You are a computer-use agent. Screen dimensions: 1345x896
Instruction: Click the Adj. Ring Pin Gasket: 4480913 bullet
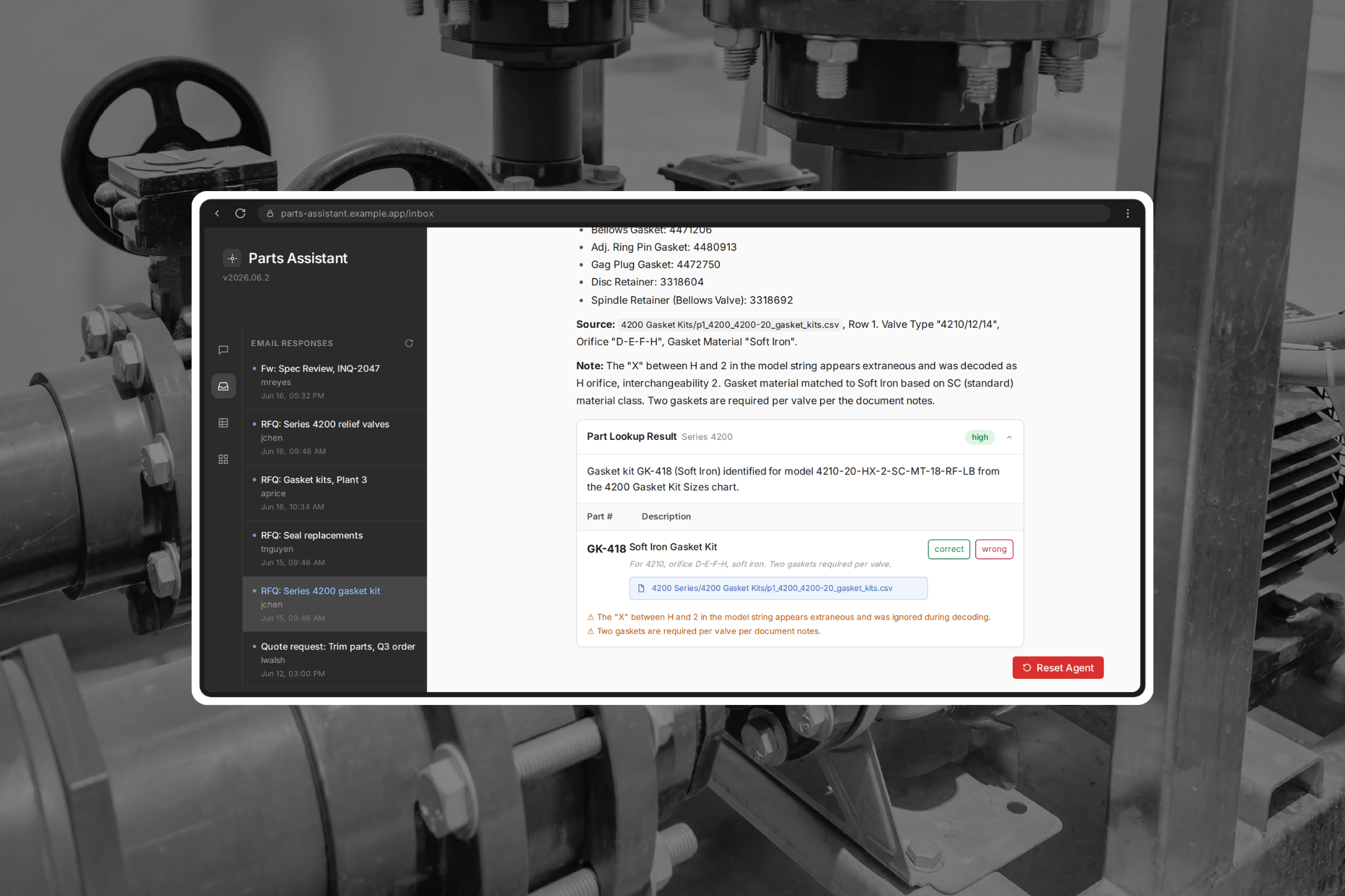tap(664, 248)
